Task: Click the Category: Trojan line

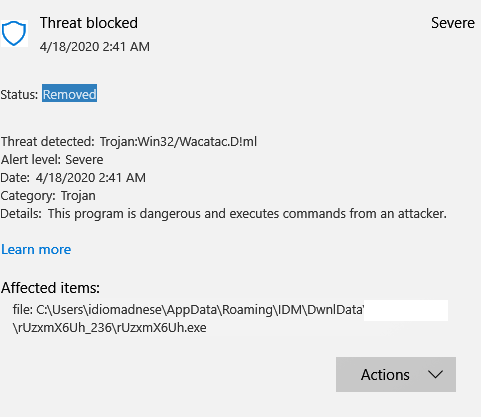Action: click(x=48, y=196)
